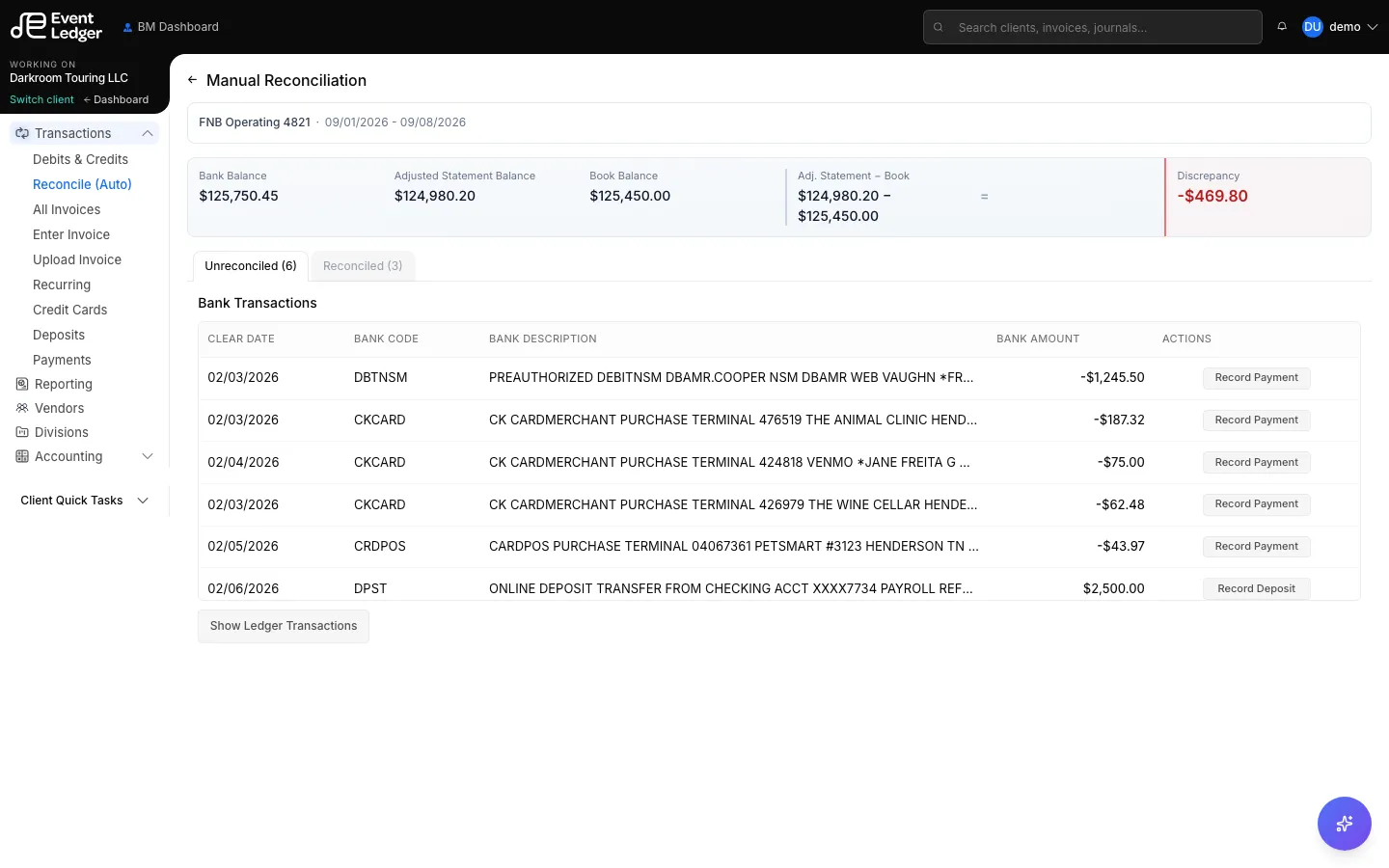
Task: Open the notifications bell
Action: tap(1282, 27)
